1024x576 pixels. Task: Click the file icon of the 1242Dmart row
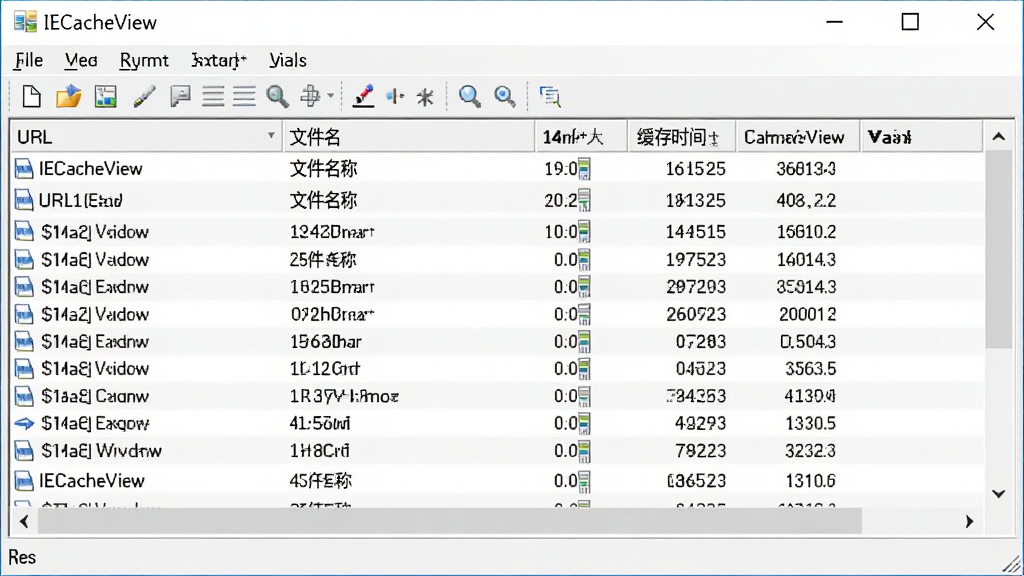pyautogui.click(x=24, y=231)
